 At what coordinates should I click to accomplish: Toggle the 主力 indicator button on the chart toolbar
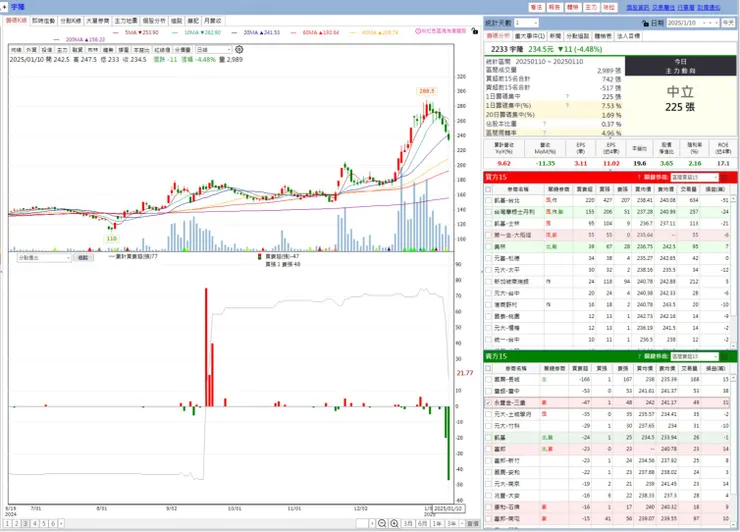[x=62, y=50]
